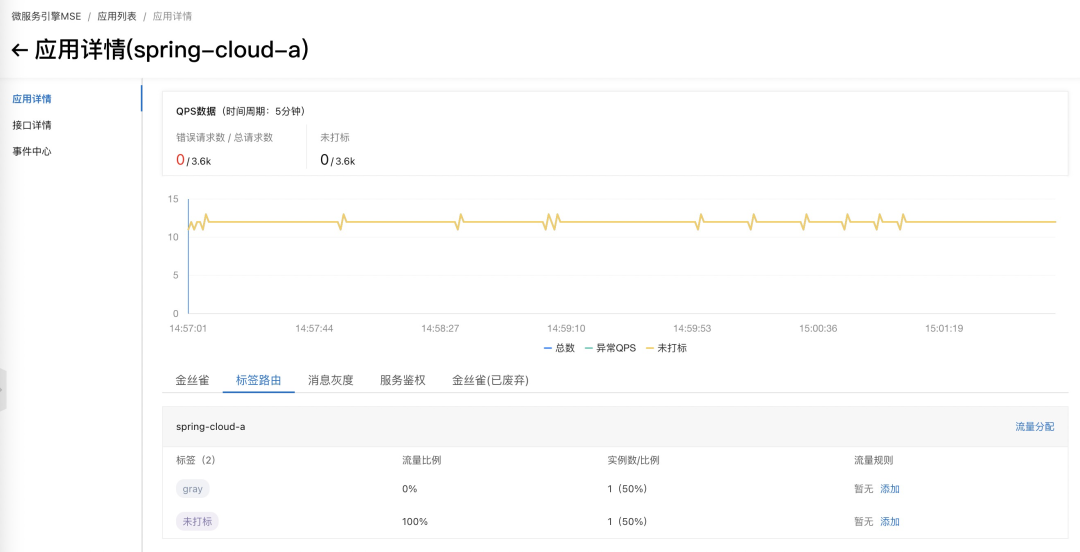Viewport: 1080px width, 552px height.
Task: Go back using the arrow icon
Action: coord(19,50)
